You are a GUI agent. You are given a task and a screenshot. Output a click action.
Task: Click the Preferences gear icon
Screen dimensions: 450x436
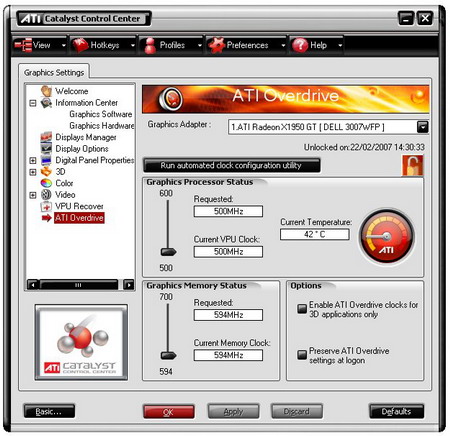(217, 45)
